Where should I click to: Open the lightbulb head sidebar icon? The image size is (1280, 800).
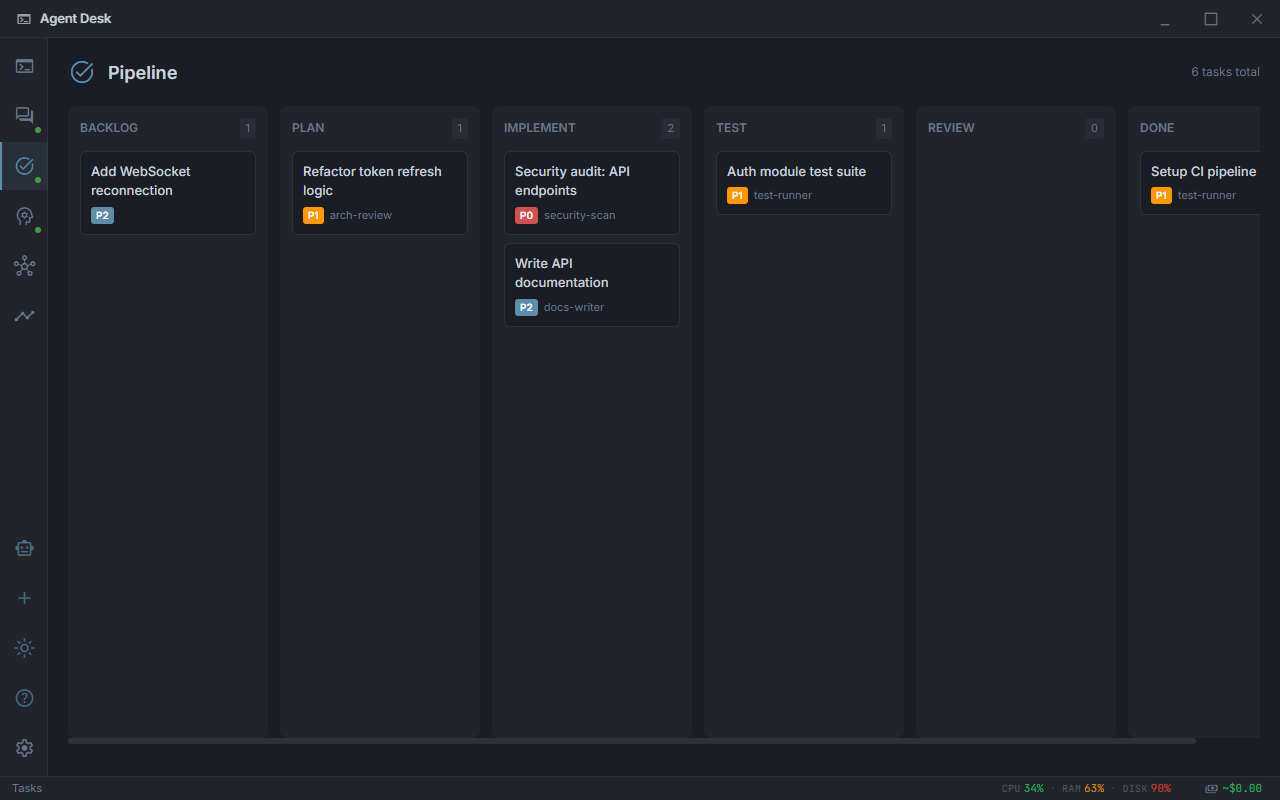(24, 216)
